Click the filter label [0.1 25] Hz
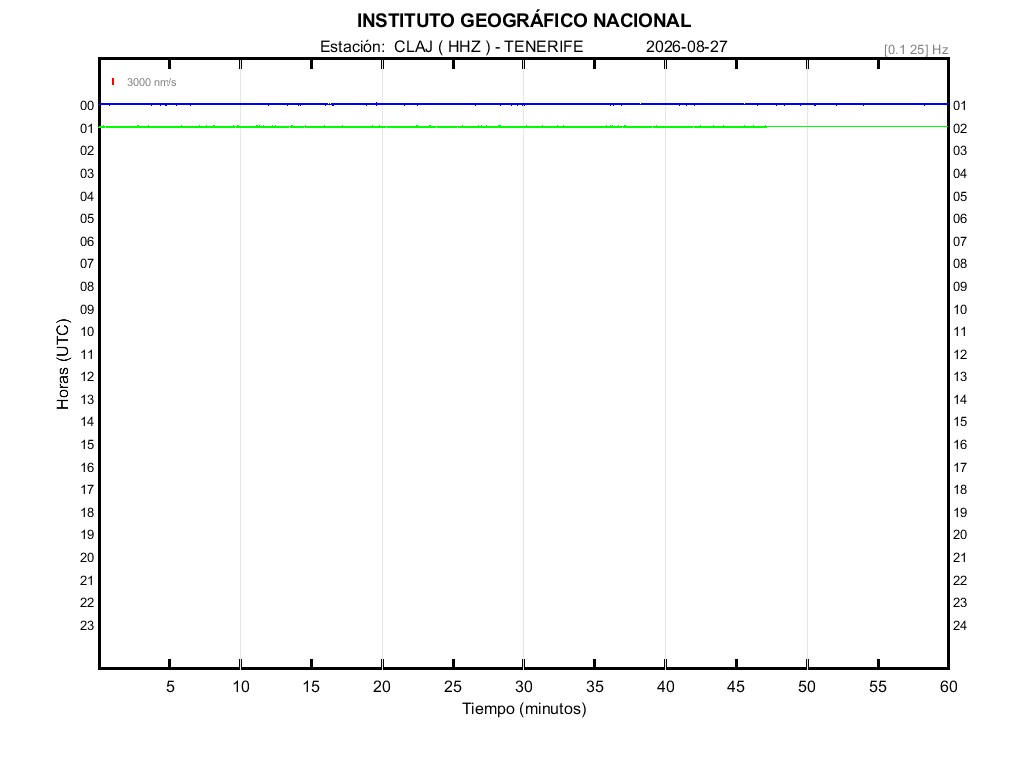Viewport: 1024px width, 768px height. pos(916,50)
